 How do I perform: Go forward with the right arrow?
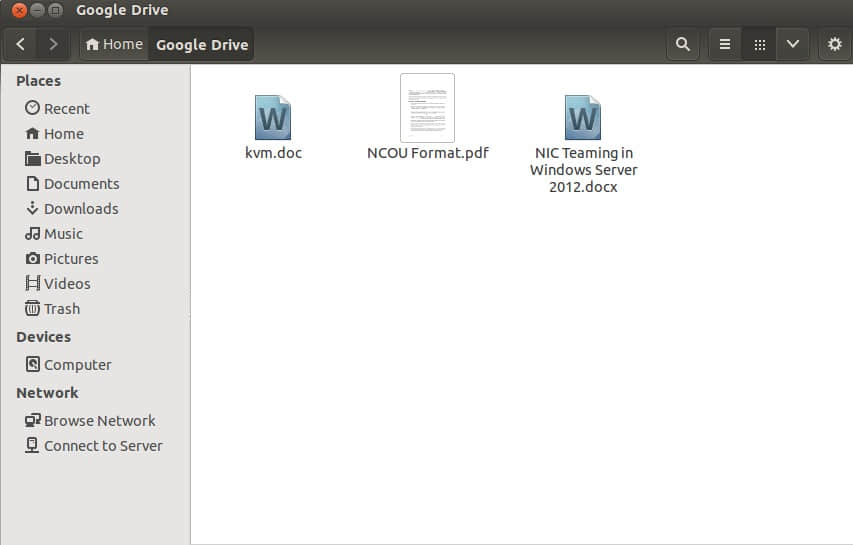[x=53, y=44]
